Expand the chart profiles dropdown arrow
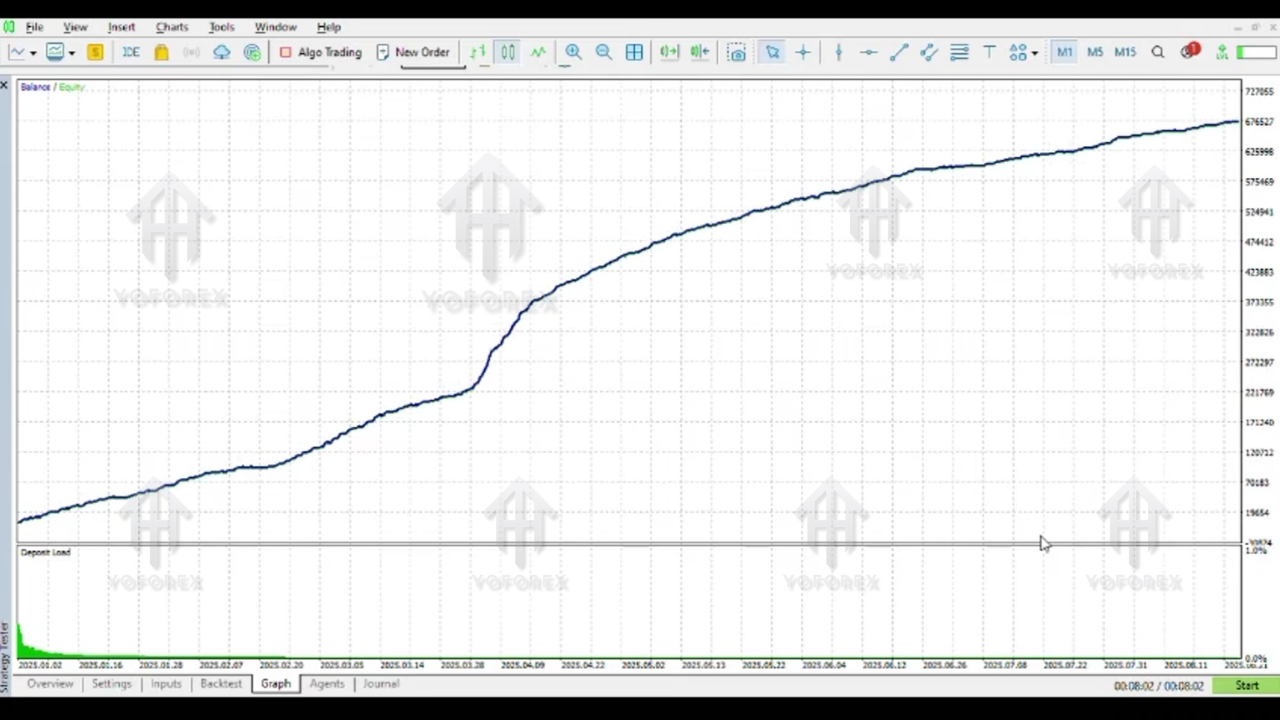This screenshot has height=720, width=1280. click(x=72, y=53)
